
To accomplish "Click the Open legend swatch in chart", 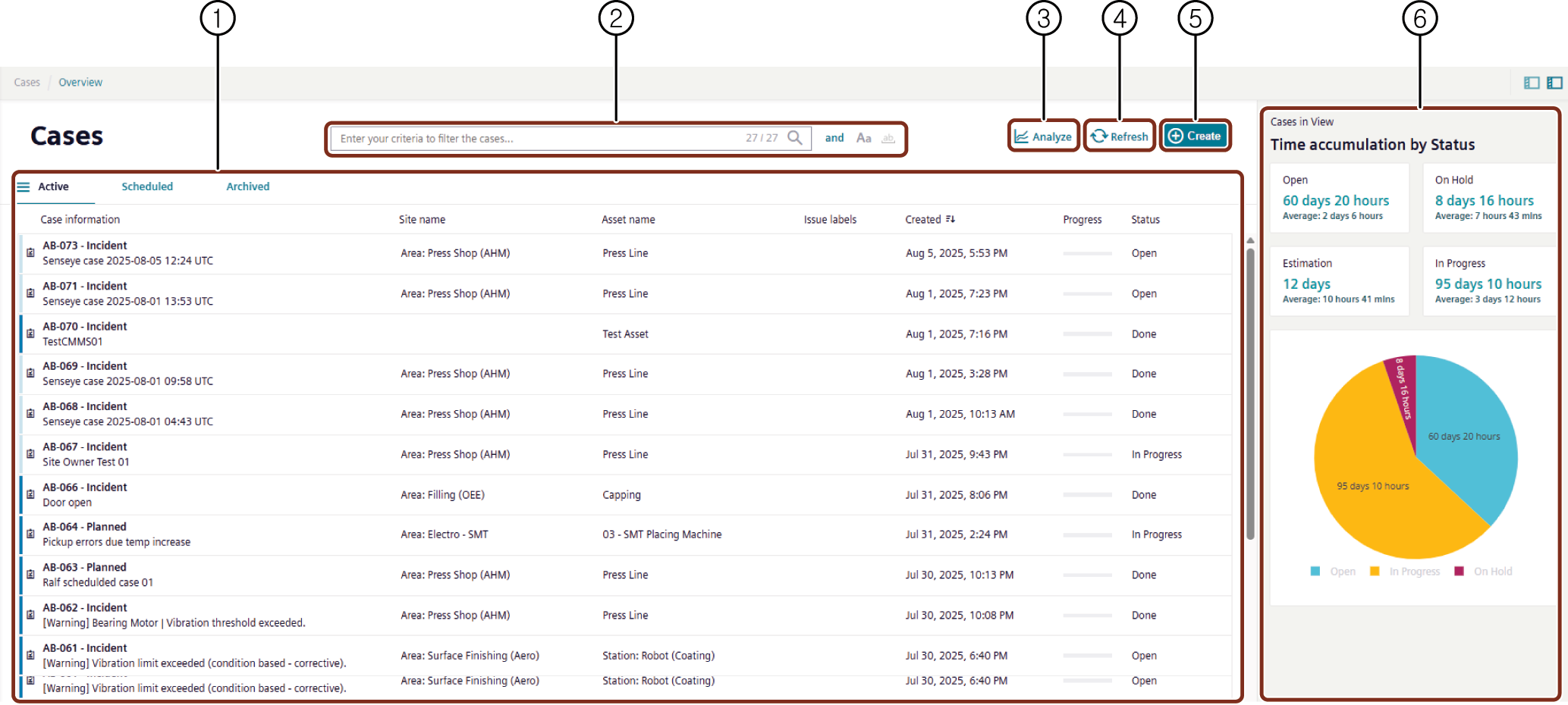I will [1315, 572].
